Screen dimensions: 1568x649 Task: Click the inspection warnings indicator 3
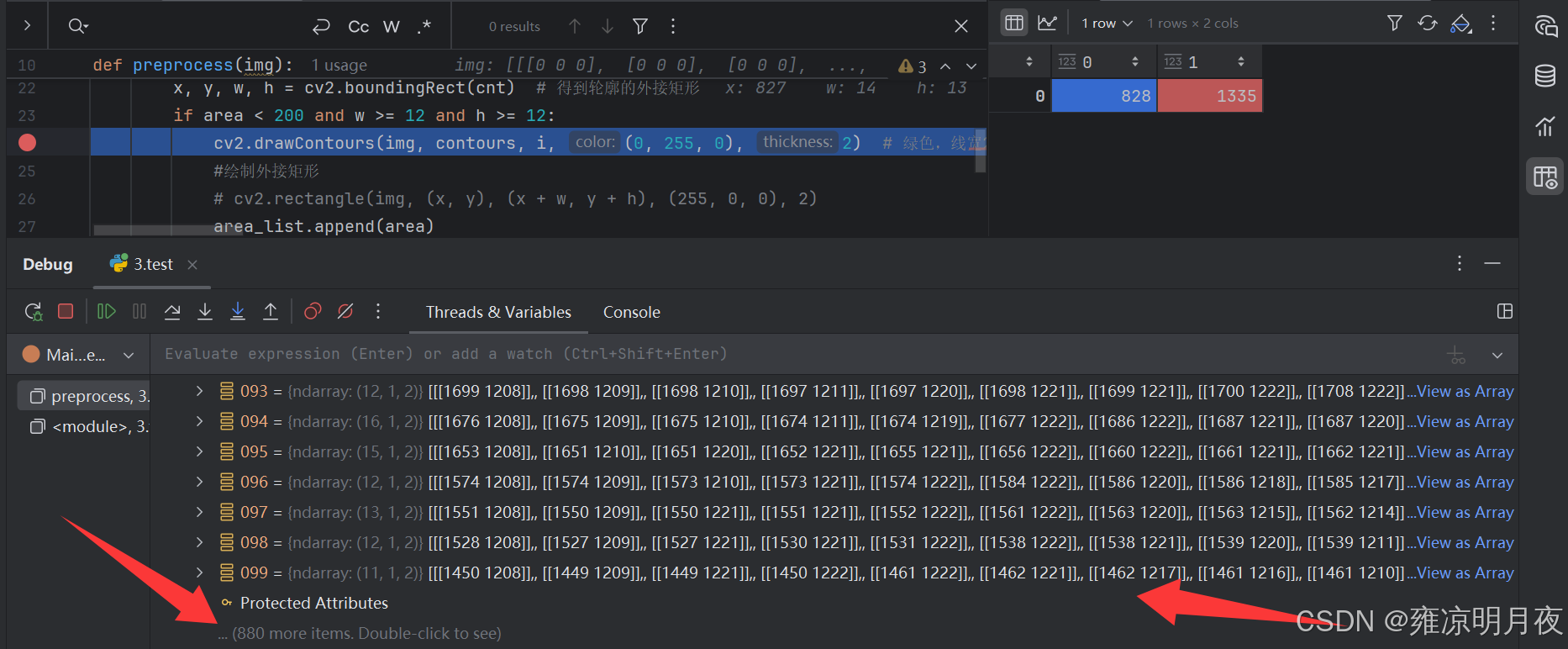point(913,66)
